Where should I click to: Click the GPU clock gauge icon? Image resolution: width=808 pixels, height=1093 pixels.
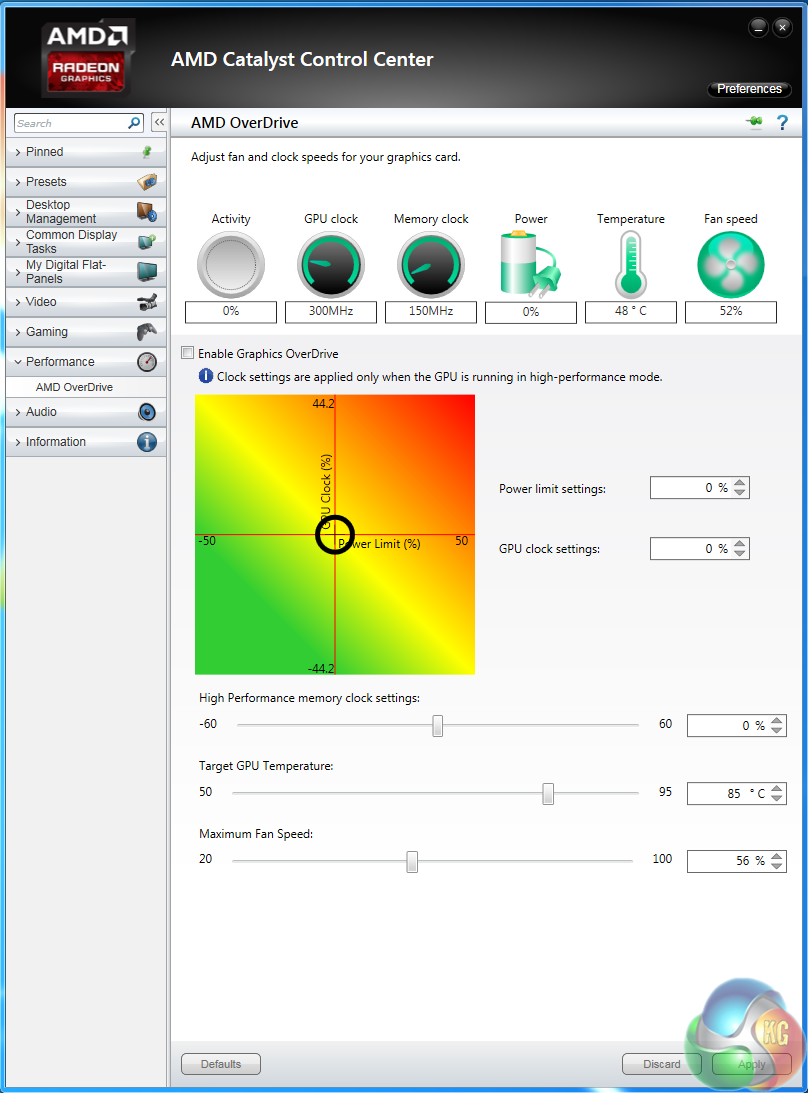click(330, 265)
